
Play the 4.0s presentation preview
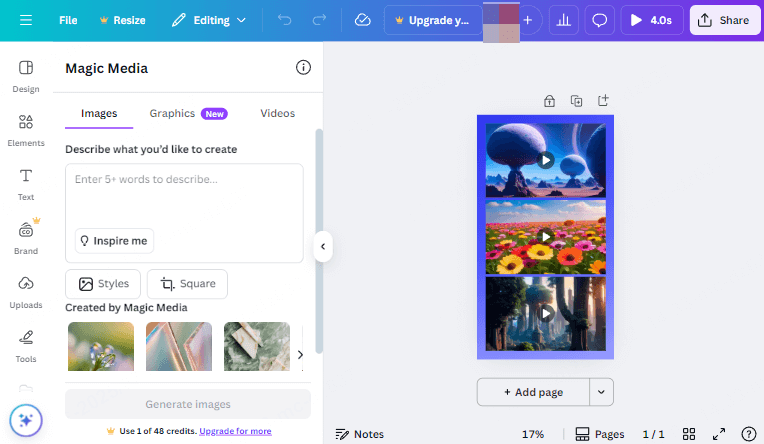click(x=651, y=20)
